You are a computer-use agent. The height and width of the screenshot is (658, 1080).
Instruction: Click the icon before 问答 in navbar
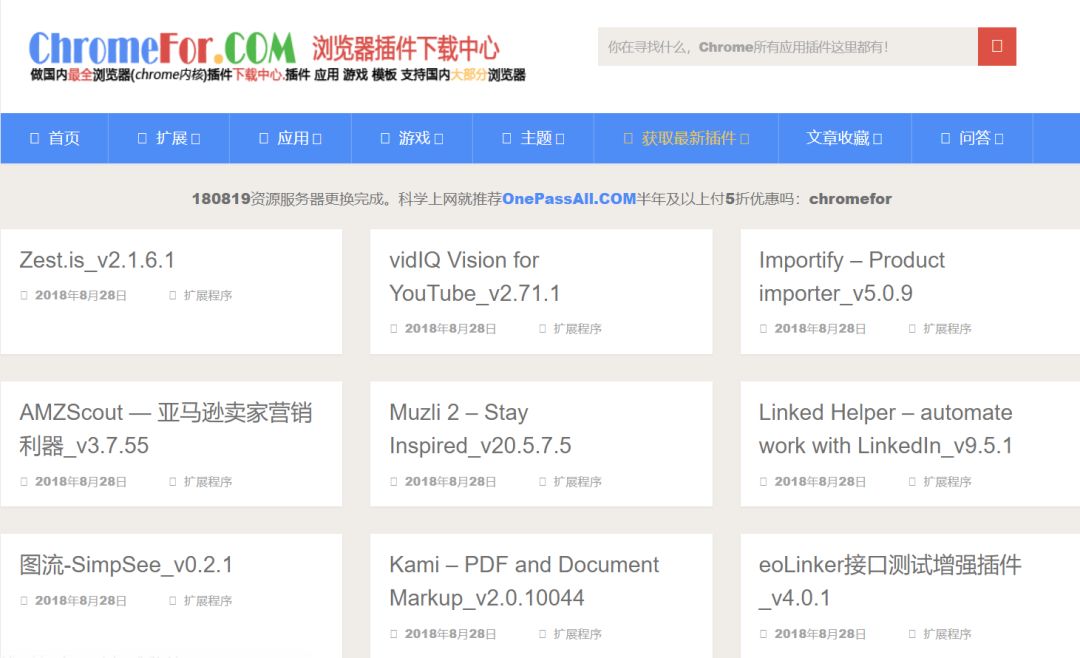[946, 138]
